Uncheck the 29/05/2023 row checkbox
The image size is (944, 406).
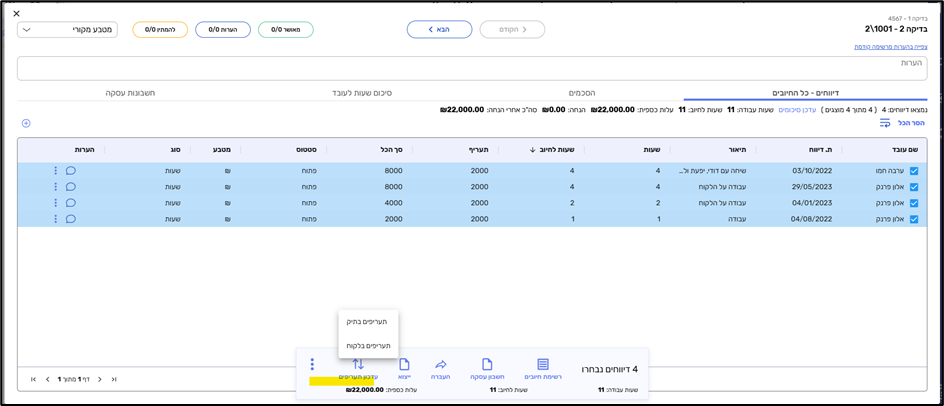pyautogui.click(x=914, y=187)
